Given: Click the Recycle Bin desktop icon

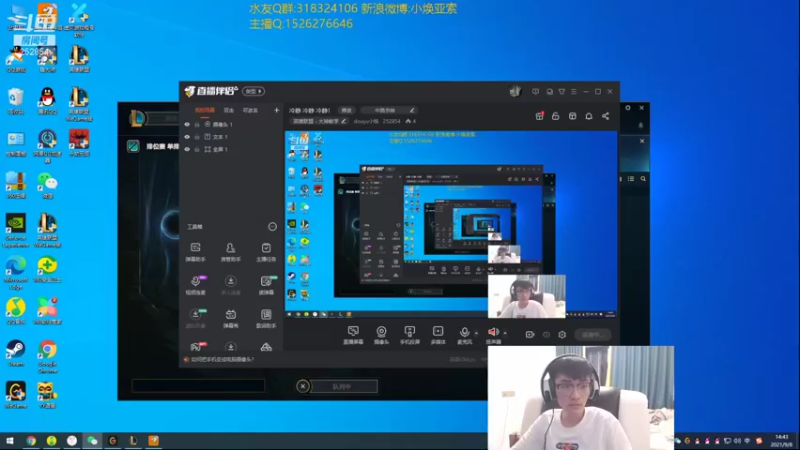Looking at the screenshot, I should click(x=15, y=101).
